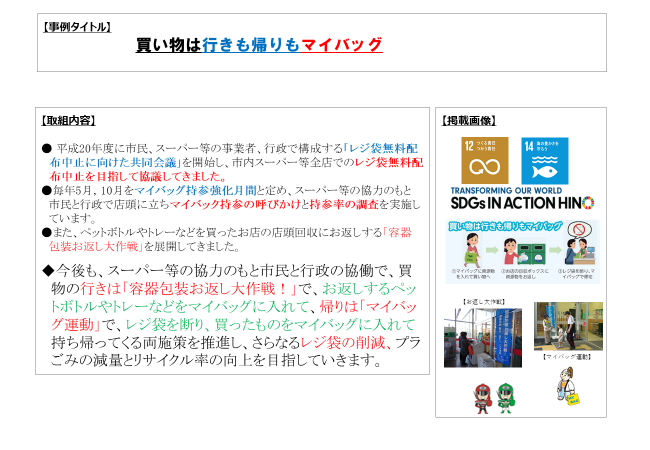Click the 【掲載画像】 heading
This screenshot has height=450, width=650.
tap(468, 121)
